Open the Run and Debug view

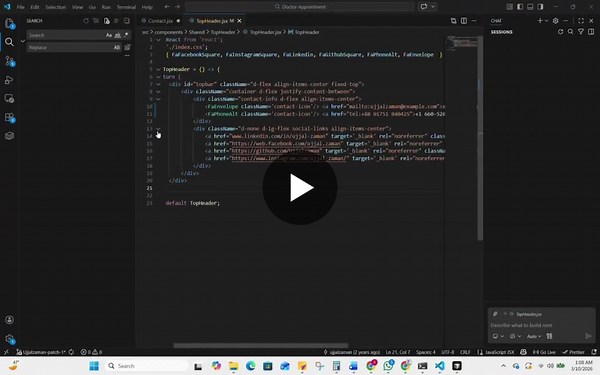point(10,80)
